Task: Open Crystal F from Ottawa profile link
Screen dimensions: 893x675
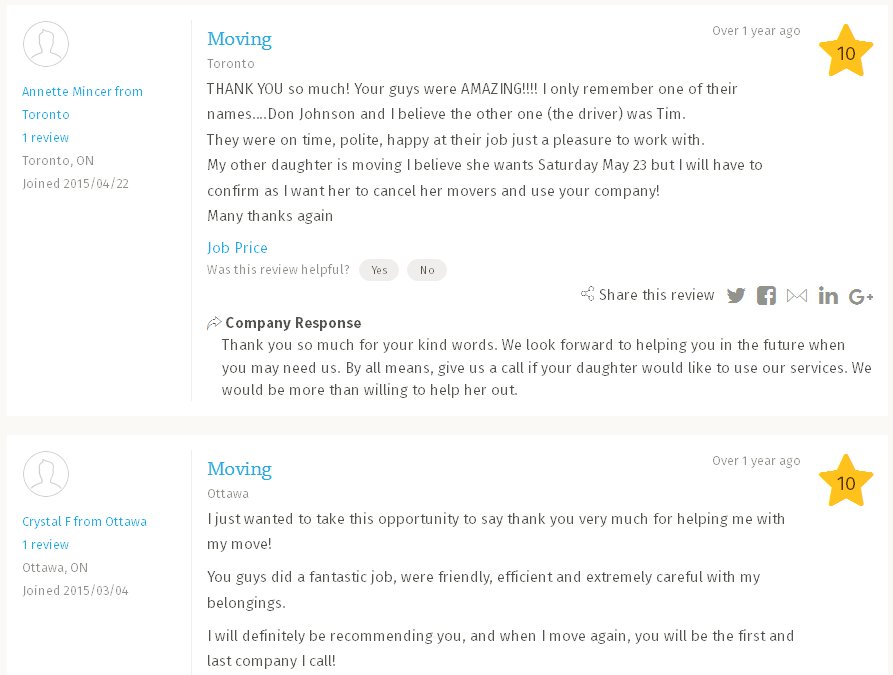Action: [84, 521]
